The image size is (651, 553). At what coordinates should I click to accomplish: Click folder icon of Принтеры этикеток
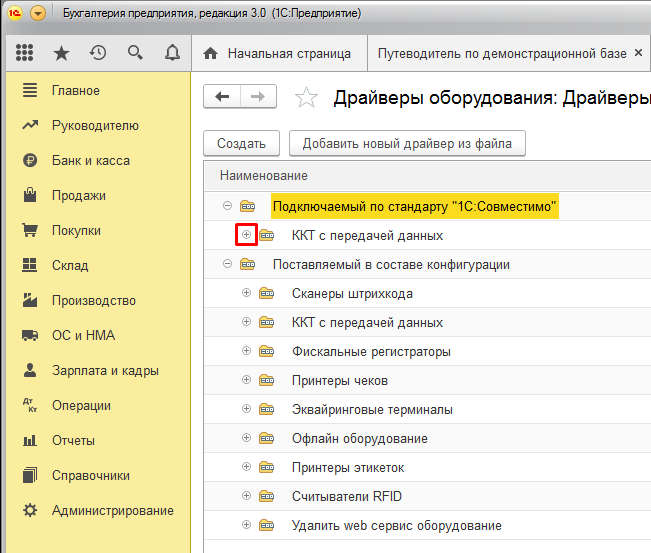tap(267, 467)
